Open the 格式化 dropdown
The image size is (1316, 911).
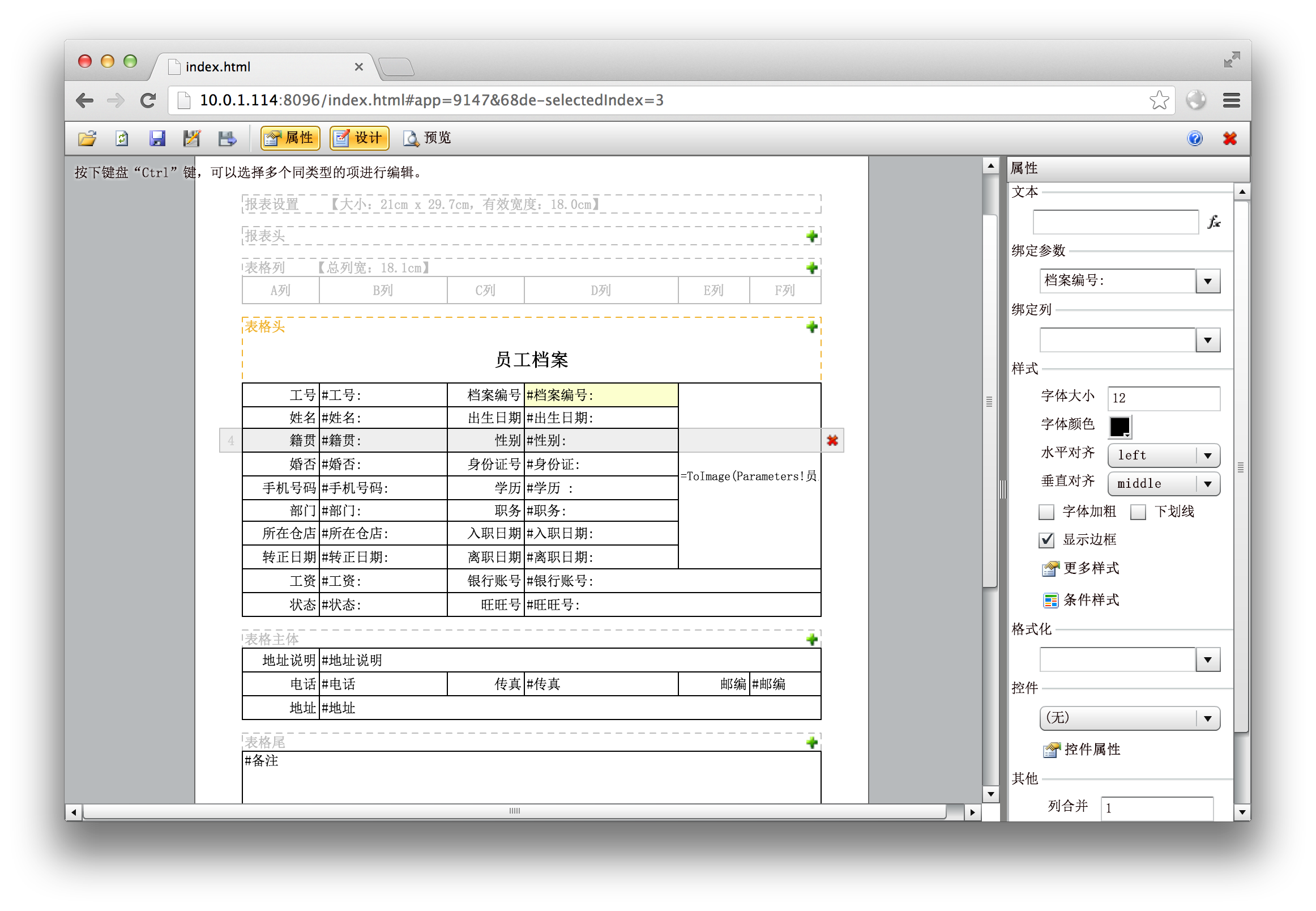1208,660
